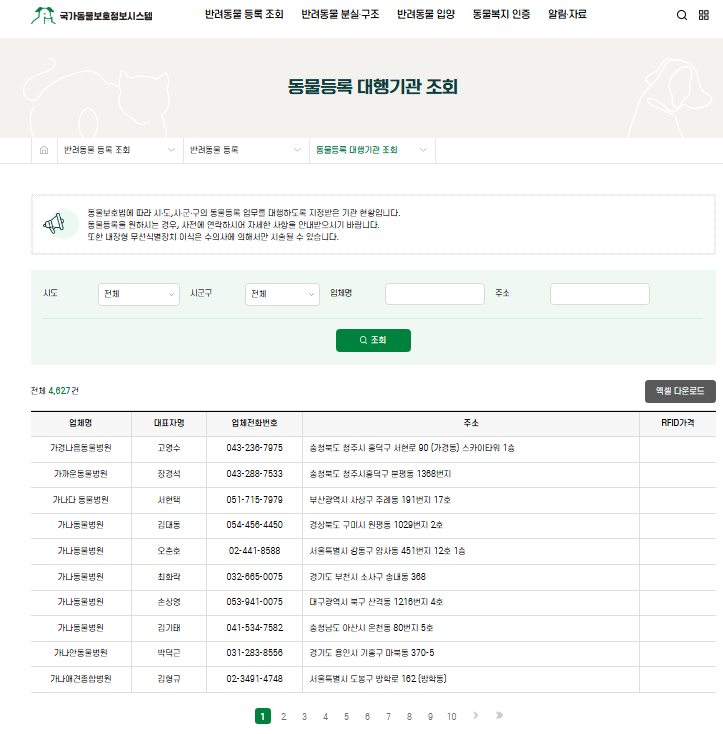Go to page 6
The width and height of the screenshot is (723, 734).
tap(367, 716)
